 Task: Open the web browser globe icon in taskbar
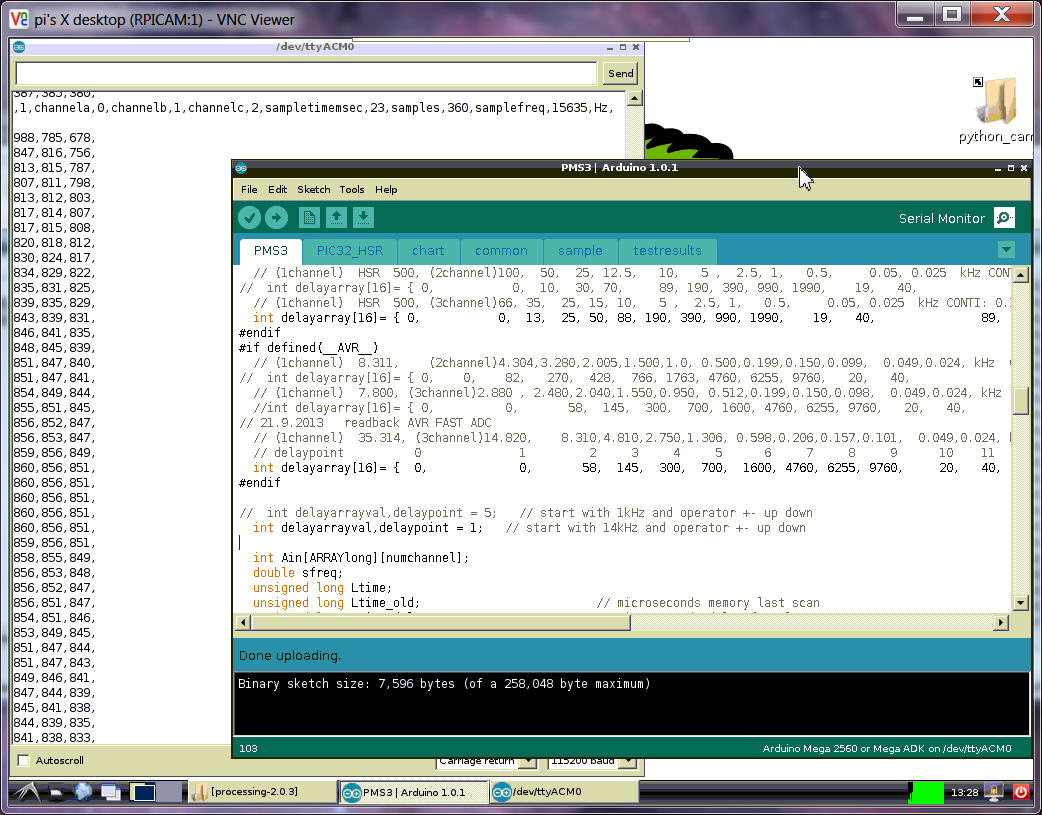82,792
